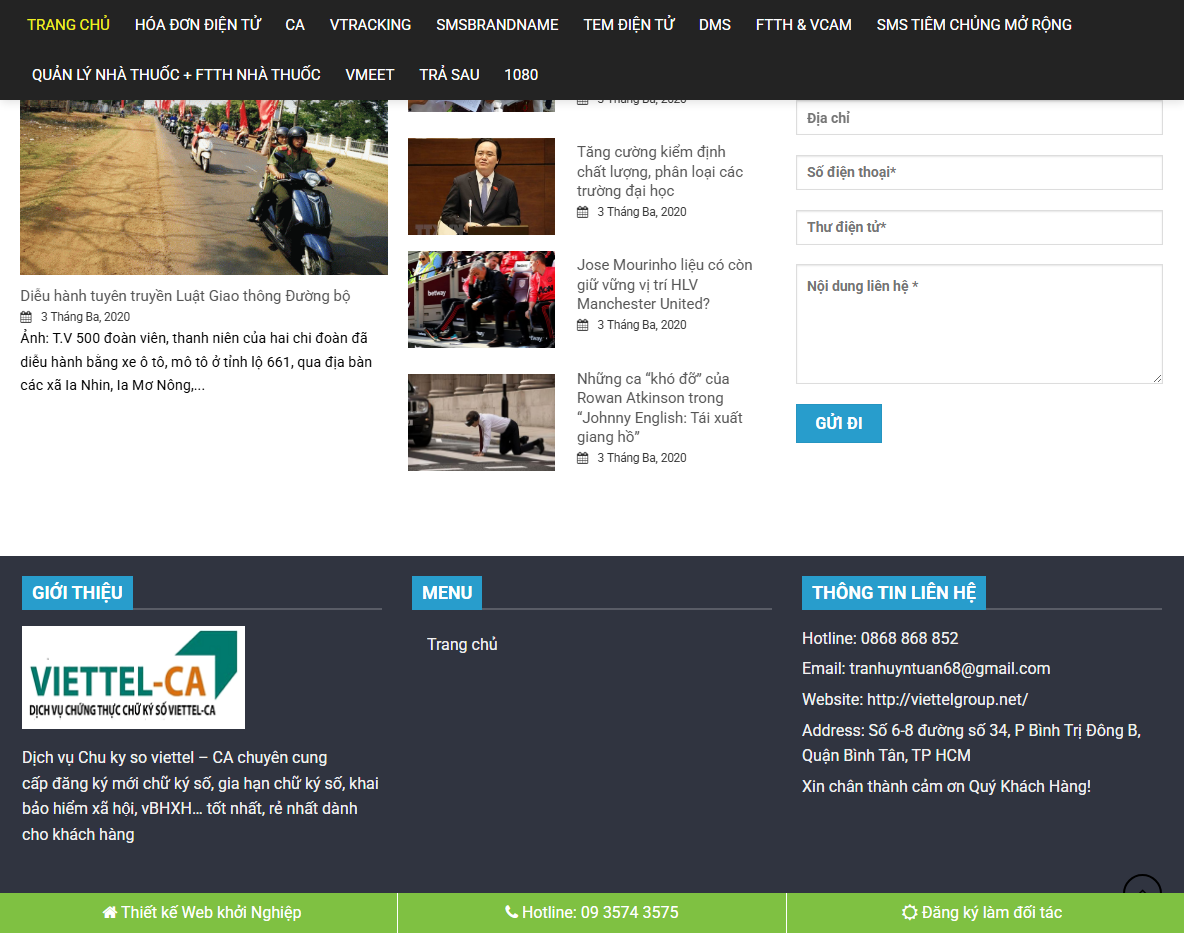Click the Thư điện tử field

pos(979,227)
